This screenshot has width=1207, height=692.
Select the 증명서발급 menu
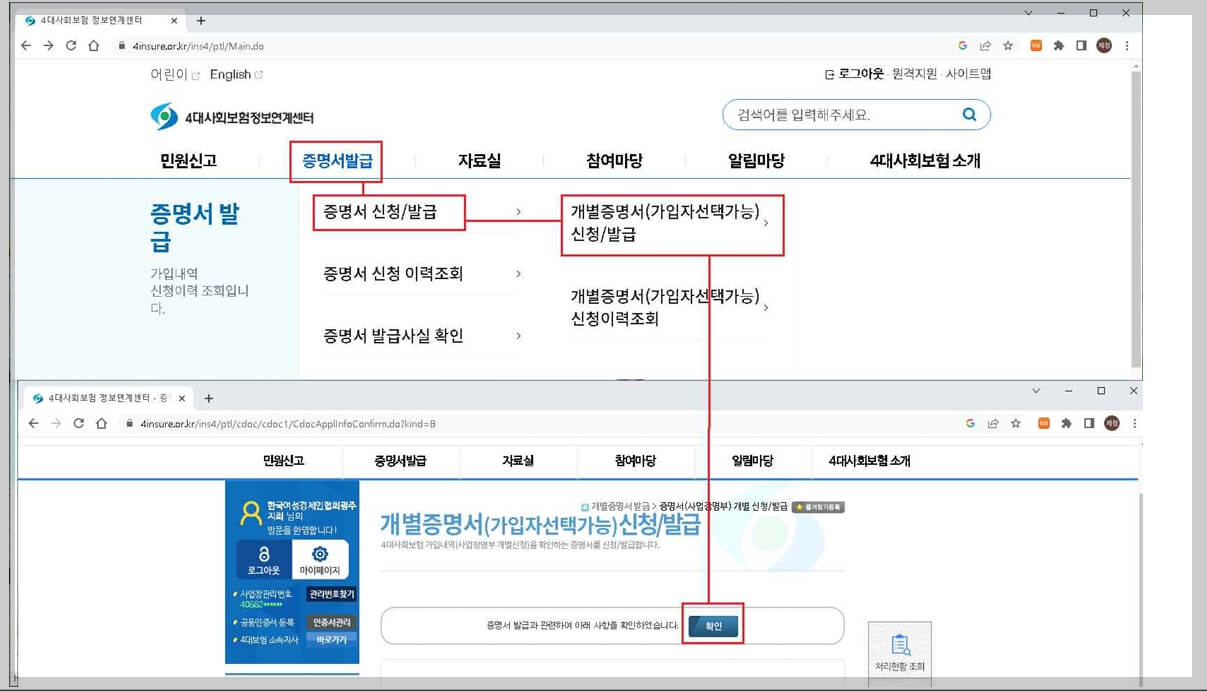click(337, 160)
